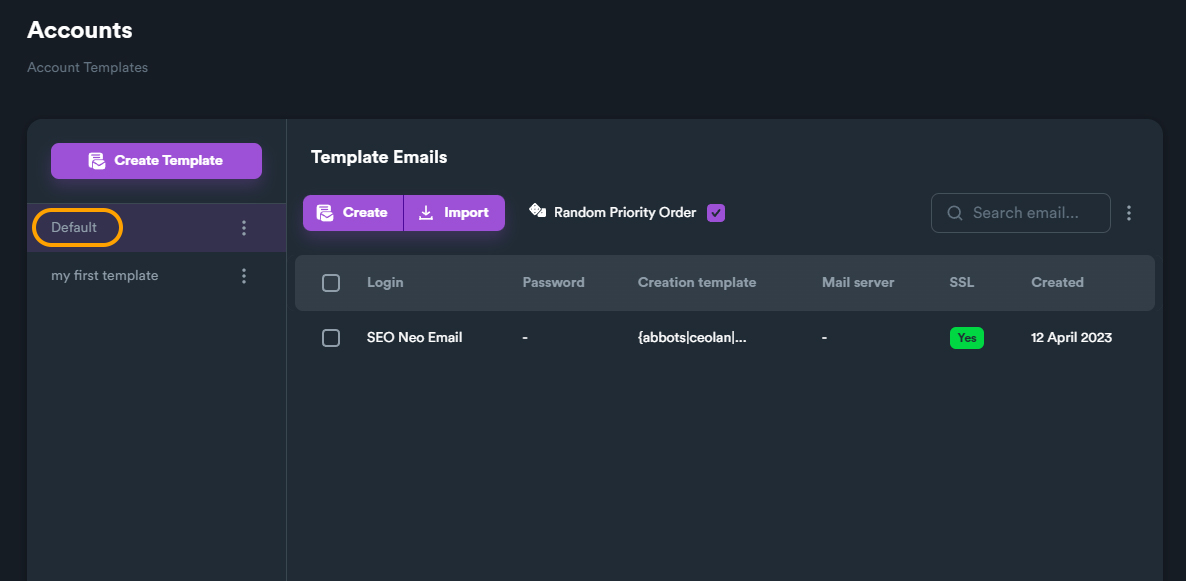
Task: Sort by the Login column header
Action: click(x=385, y=283)
